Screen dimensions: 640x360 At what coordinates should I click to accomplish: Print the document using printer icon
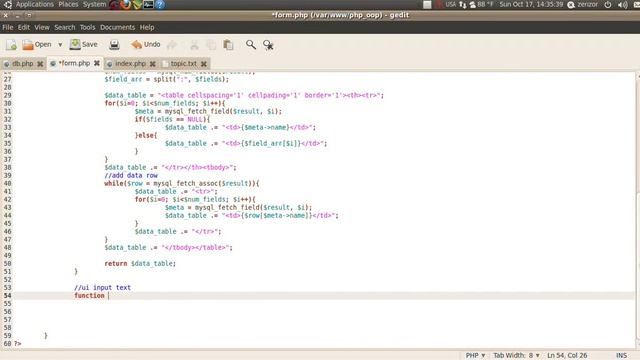click(114, 44)
